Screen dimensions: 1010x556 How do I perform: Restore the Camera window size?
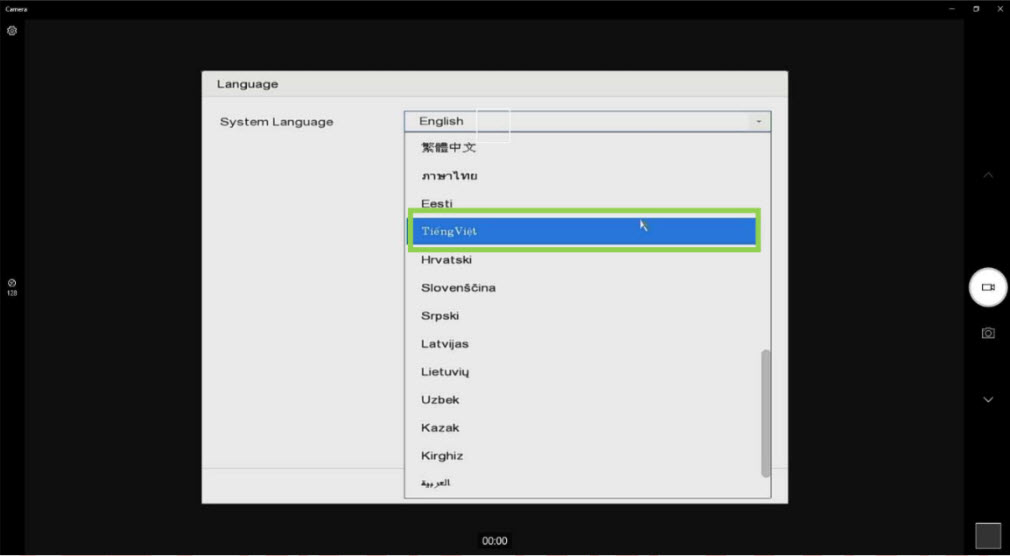(976, 9)
